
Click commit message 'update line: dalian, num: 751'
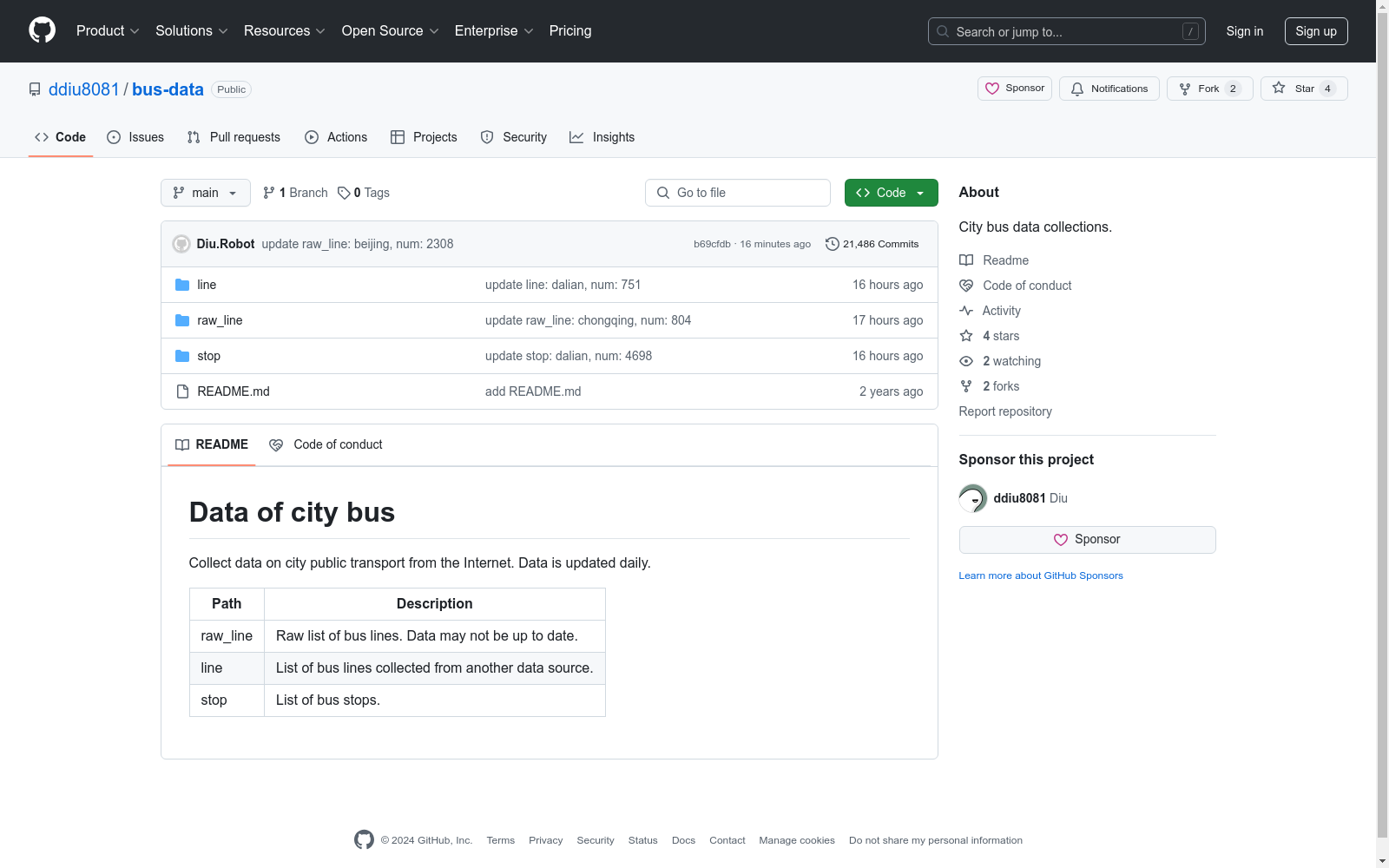tap(563, 285)
